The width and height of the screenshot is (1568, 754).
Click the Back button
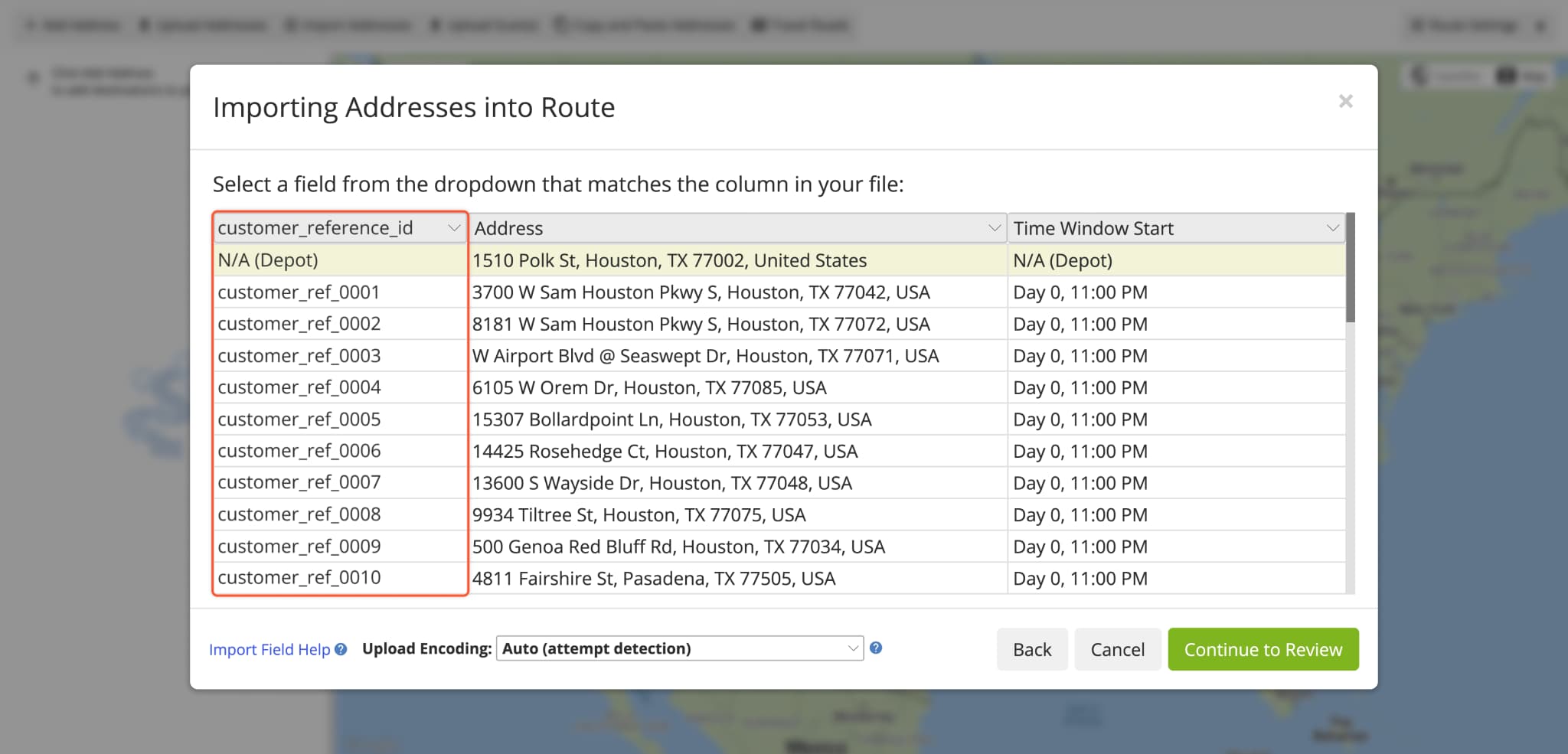[1032, 649]
